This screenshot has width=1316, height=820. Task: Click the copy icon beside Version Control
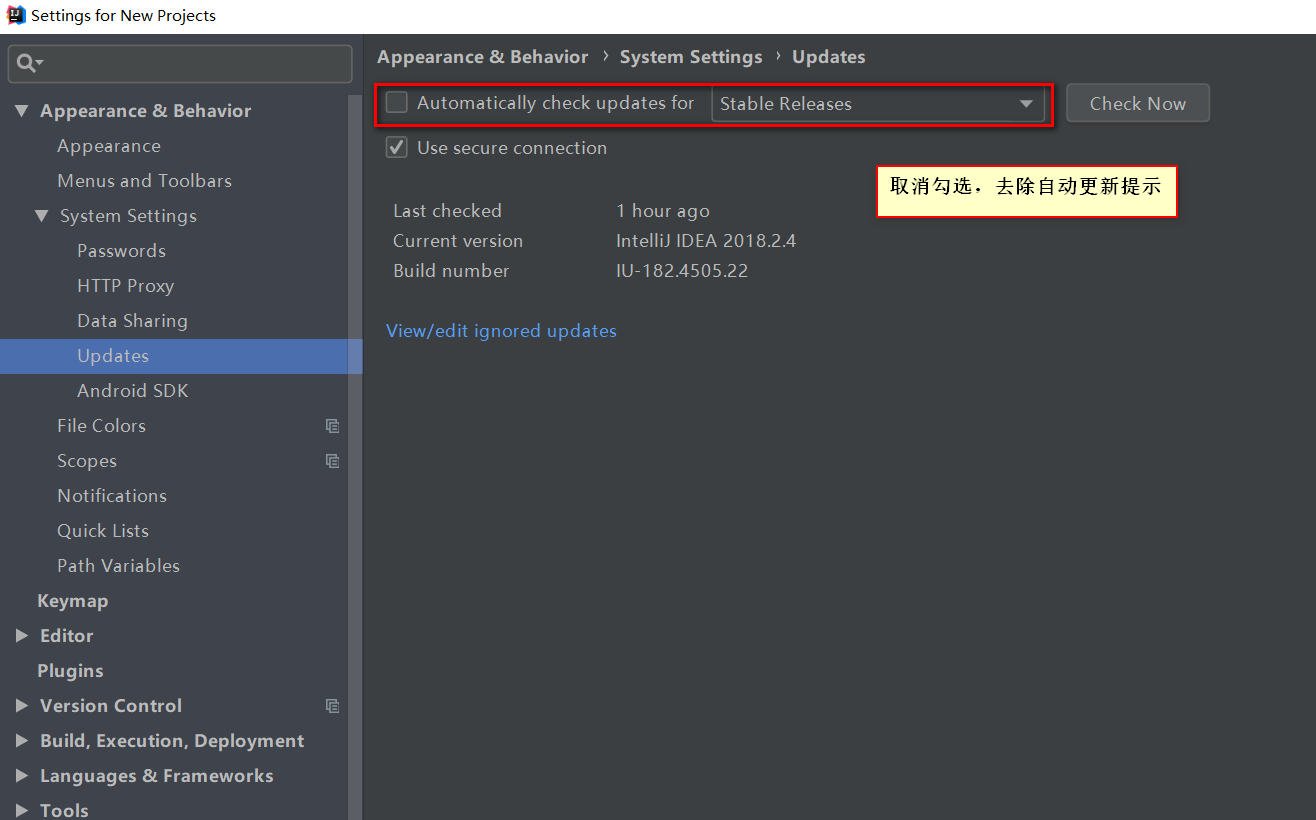(332, 706)
